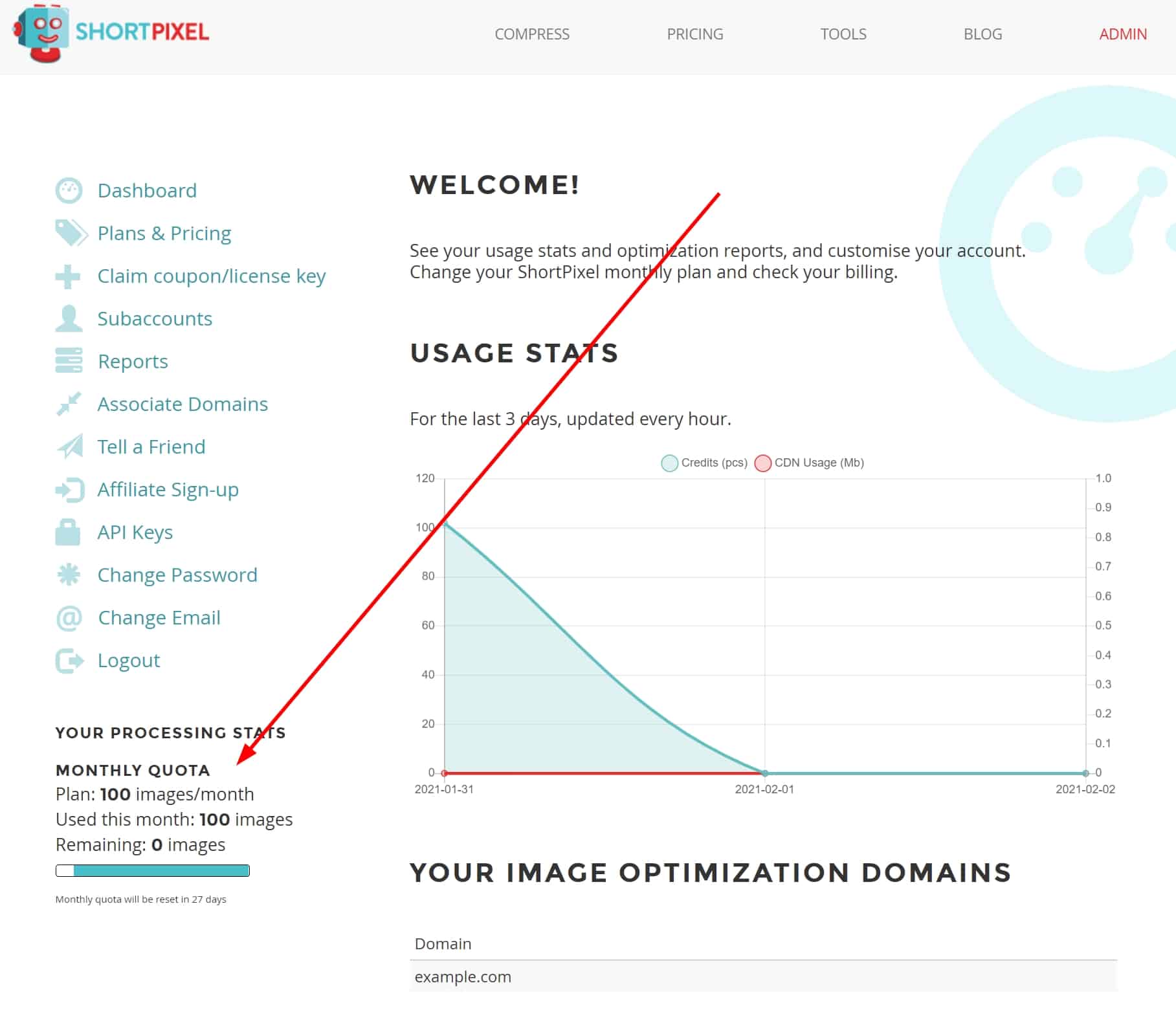The width and height of the screenshot is (1176, 1025).
Task: Open the Compress menu in top navigation
Action: 532,34
